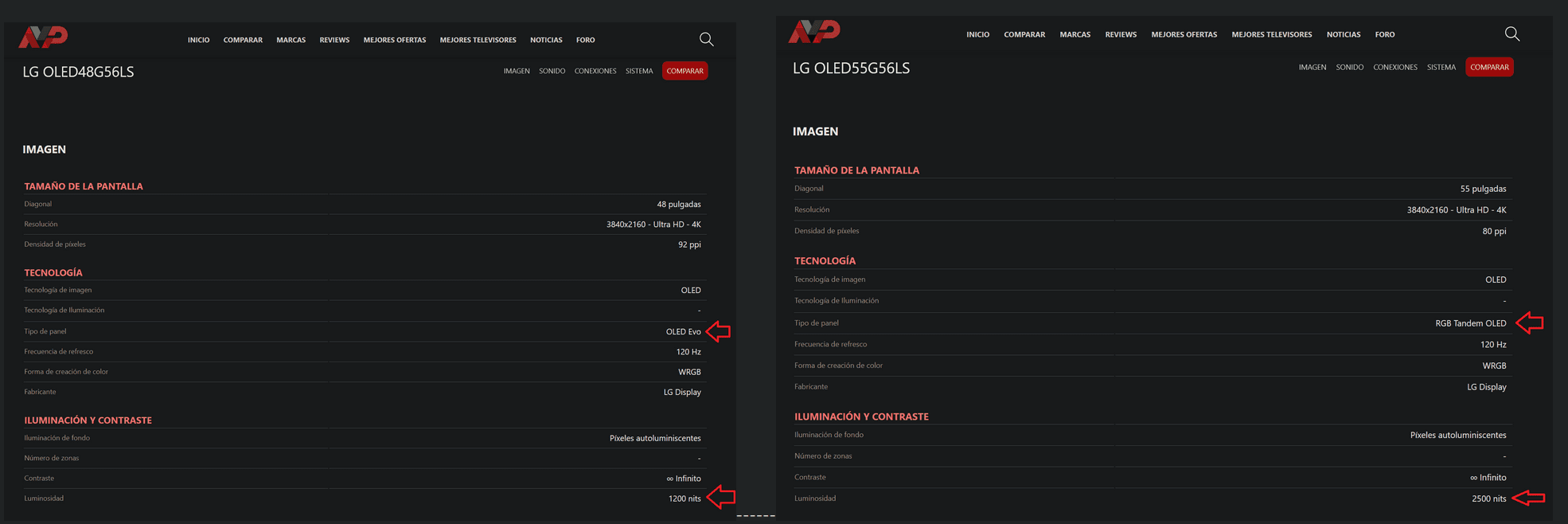Click Píxeles autoluminiscentes on right page

(x=1458, y=435)
